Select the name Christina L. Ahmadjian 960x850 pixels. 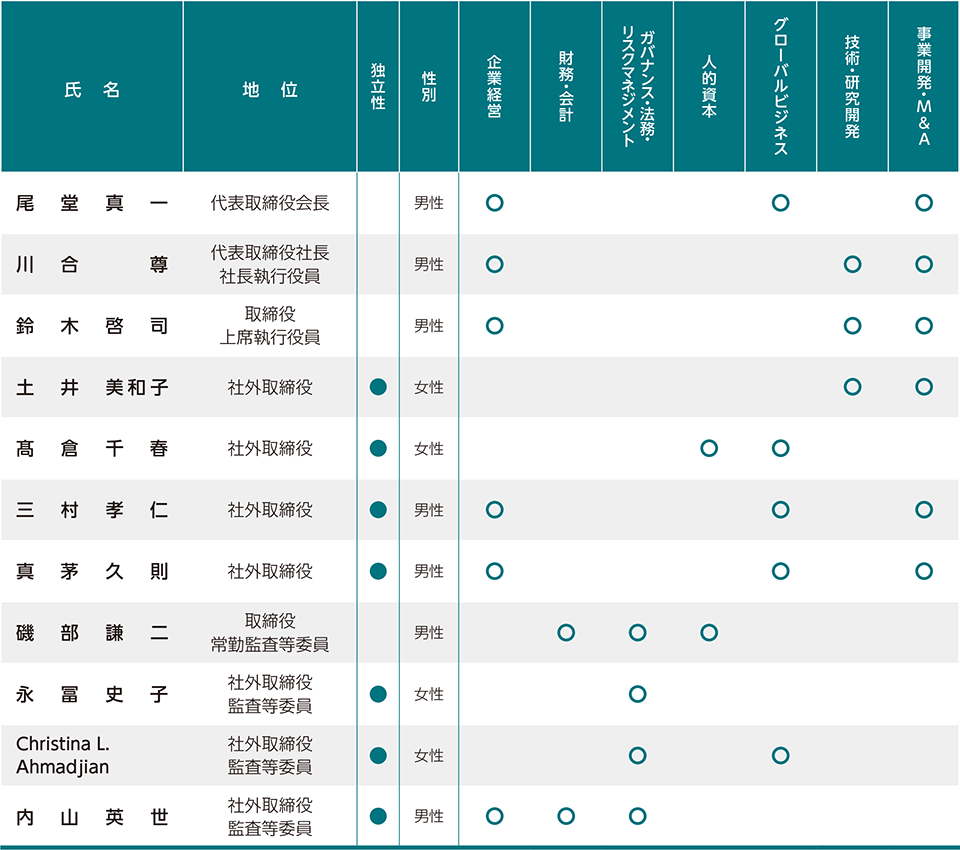coord(62,755)
